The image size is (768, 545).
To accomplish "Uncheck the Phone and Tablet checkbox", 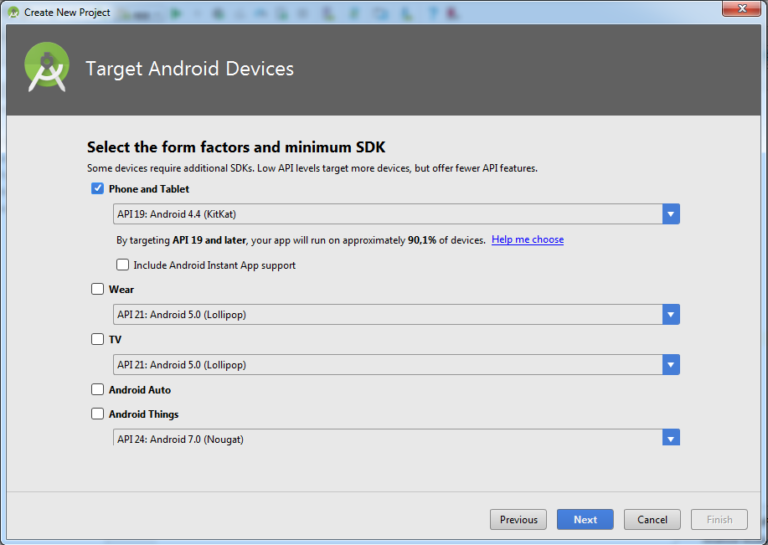I will (x=97, y=189).
